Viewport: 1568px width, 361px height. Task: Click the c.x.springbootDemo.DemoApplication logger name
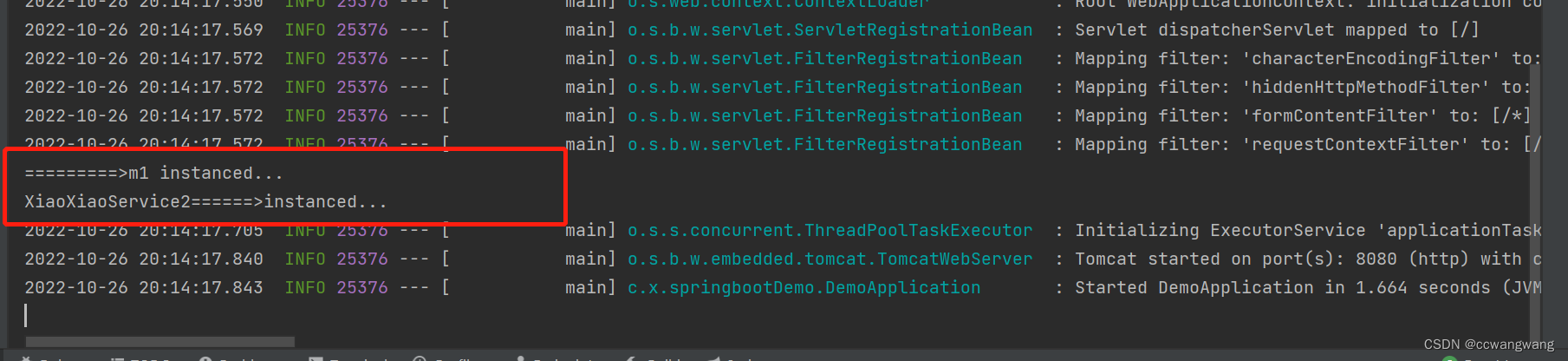click(x=804, y=288)
